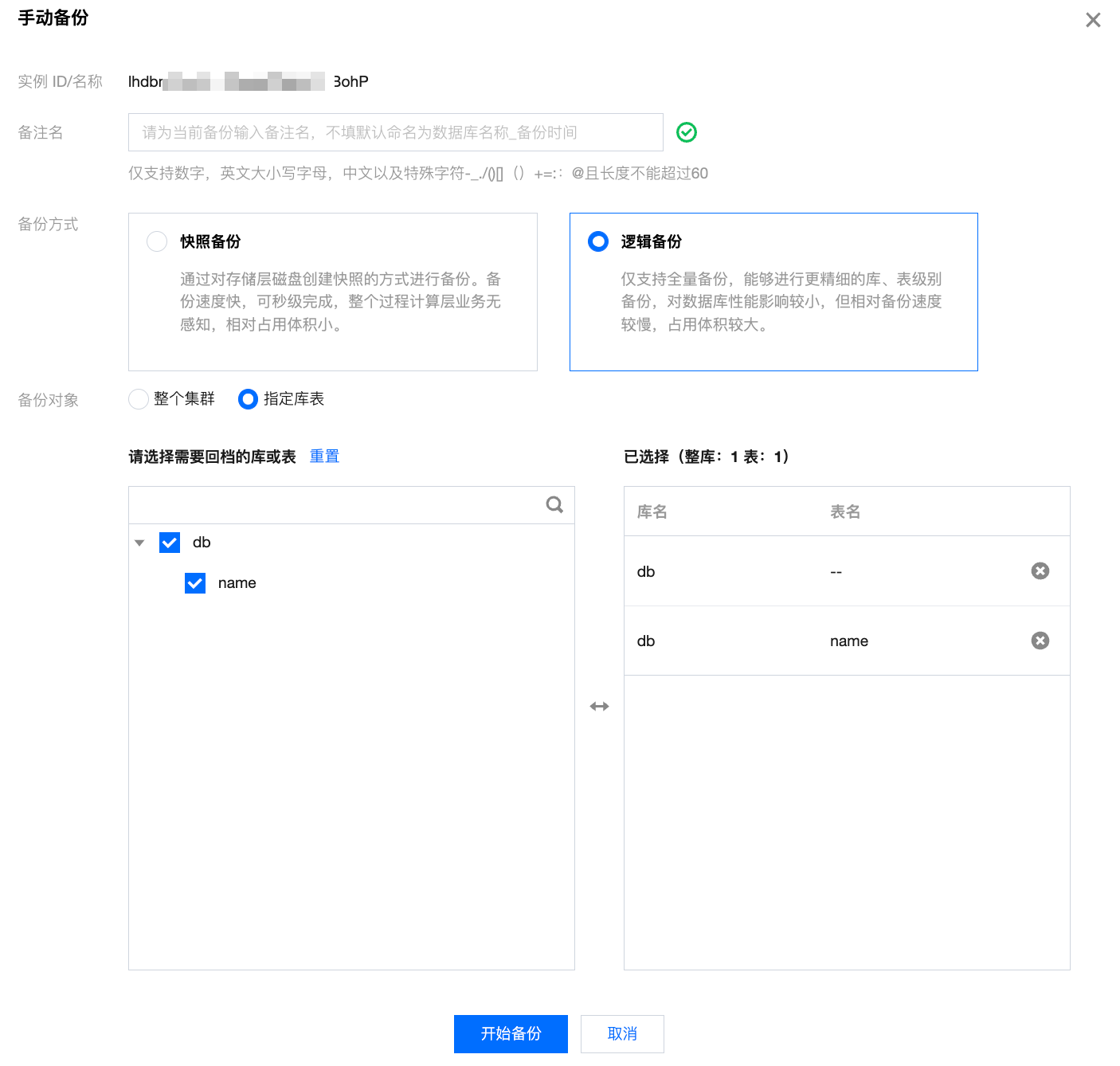Click the 已选择 summary text
The height and width of the screenshot is (1066, 1120).
(707, 457)
